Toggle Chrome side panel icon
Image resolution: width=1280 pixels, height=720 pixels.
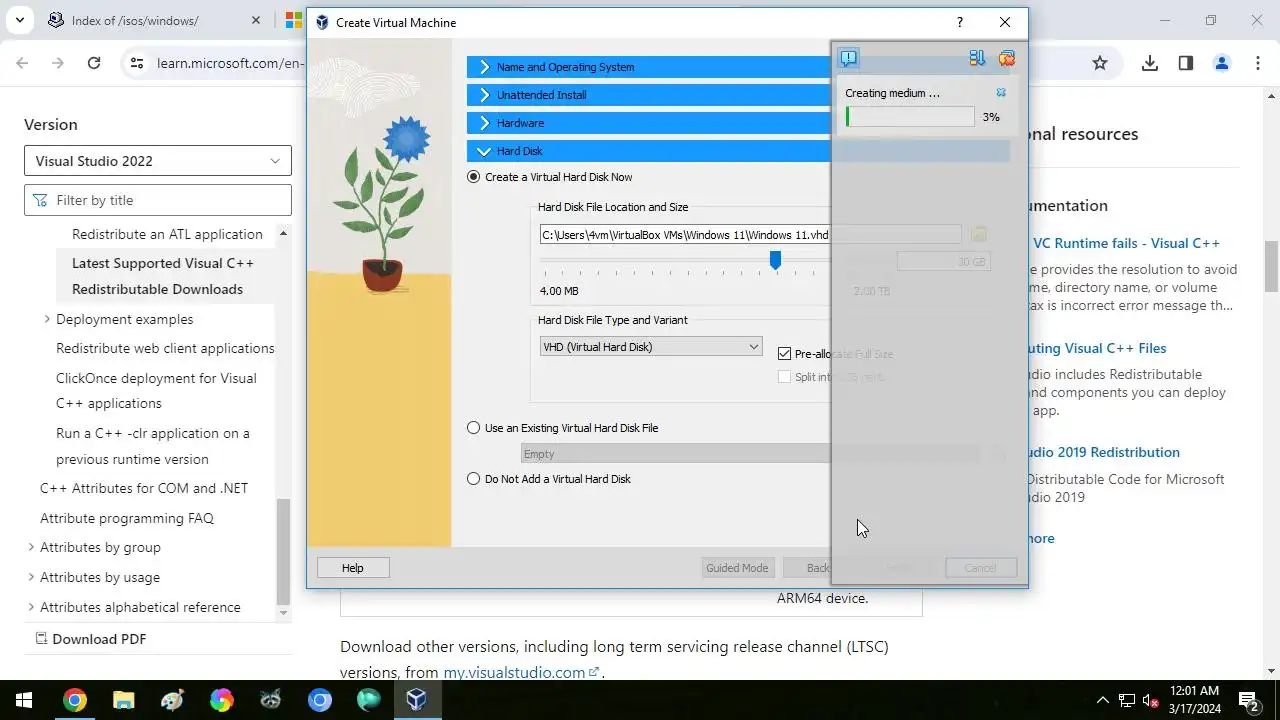pos(1186,63)
